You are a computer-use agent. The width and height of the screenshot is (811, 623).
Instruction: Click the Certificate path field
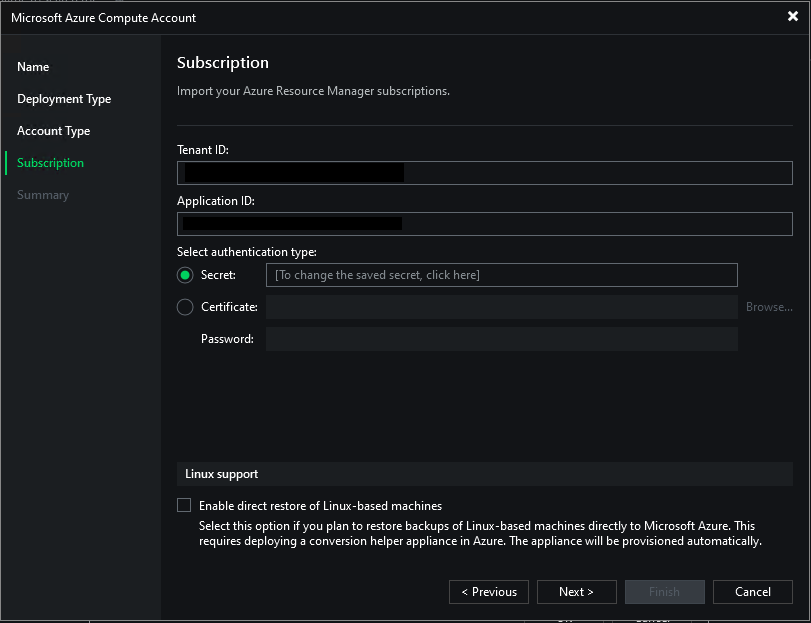tap(501, 307)
